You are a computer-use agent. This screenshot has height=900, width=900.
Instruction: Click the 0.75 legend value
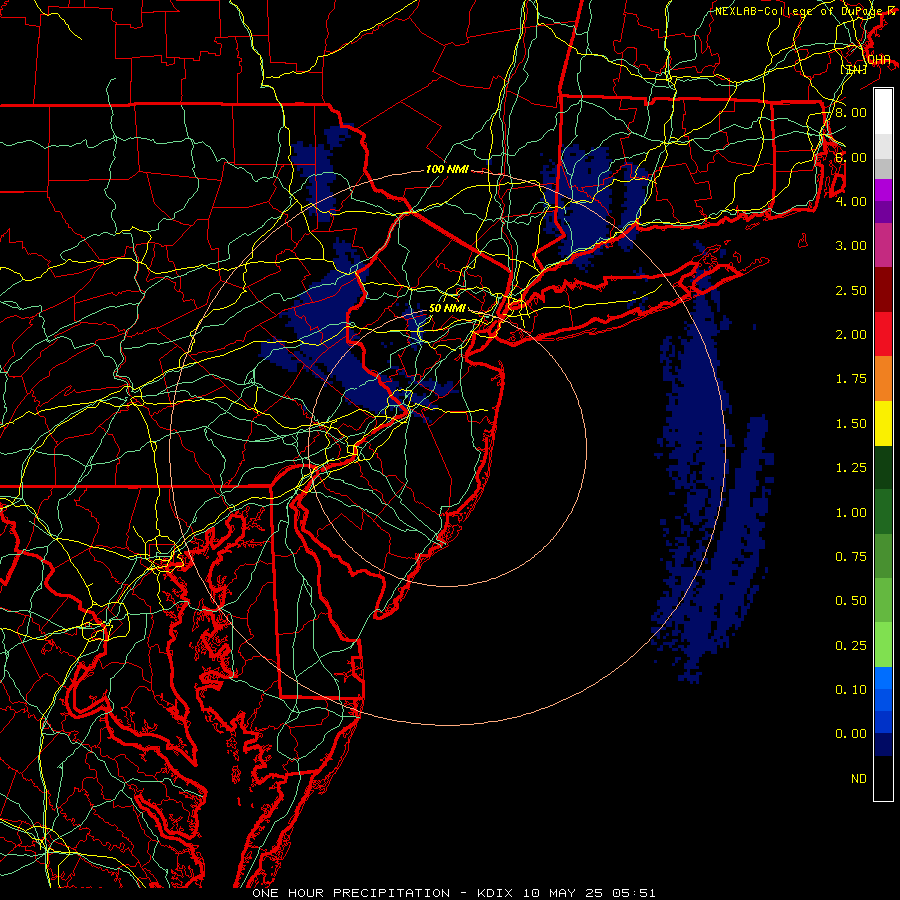[851, 557]
